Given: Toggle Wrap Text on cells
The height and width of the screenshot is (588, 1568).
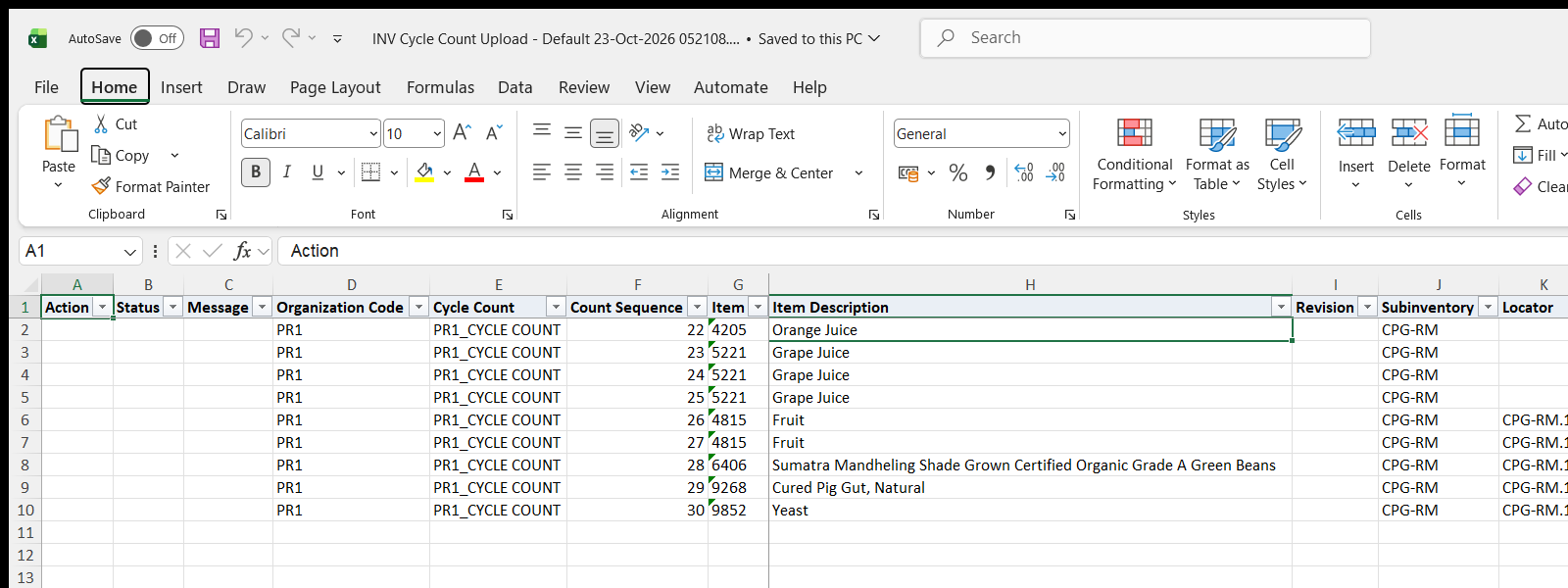Looking at the screenshot, I should coord(751,133).
